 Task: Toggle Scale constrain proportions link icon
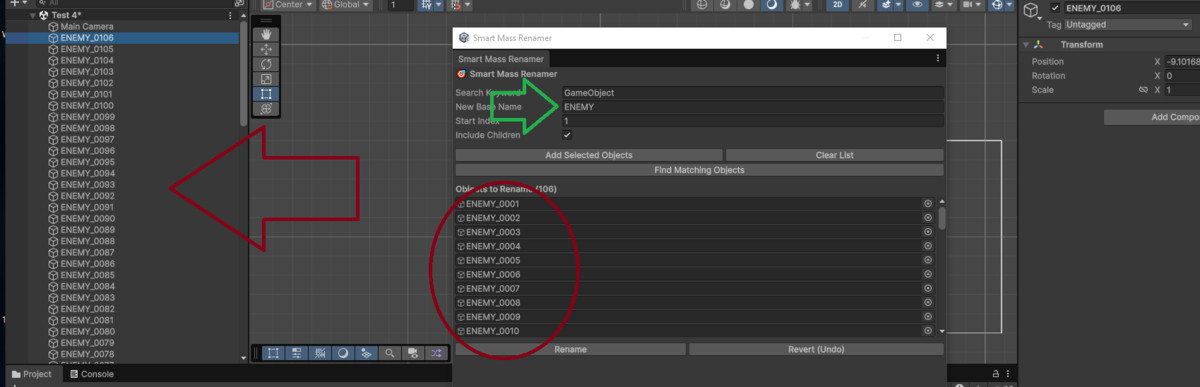click(1143, 90)
